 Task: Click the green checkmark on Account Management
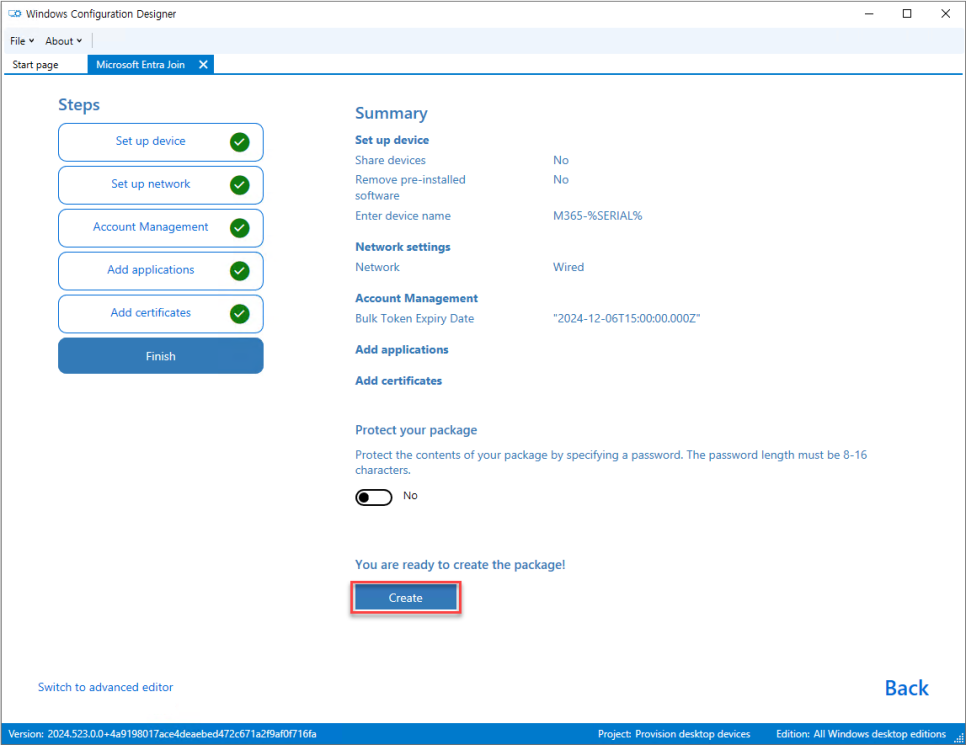[240, 228]
